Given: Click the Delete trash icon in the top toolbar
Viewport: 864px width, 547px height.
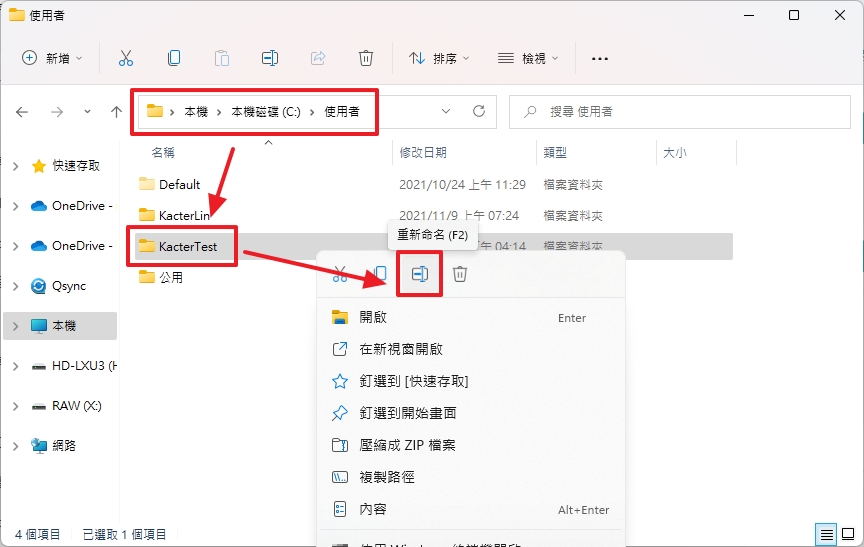Looking at the screenshot, I should 366,58.
